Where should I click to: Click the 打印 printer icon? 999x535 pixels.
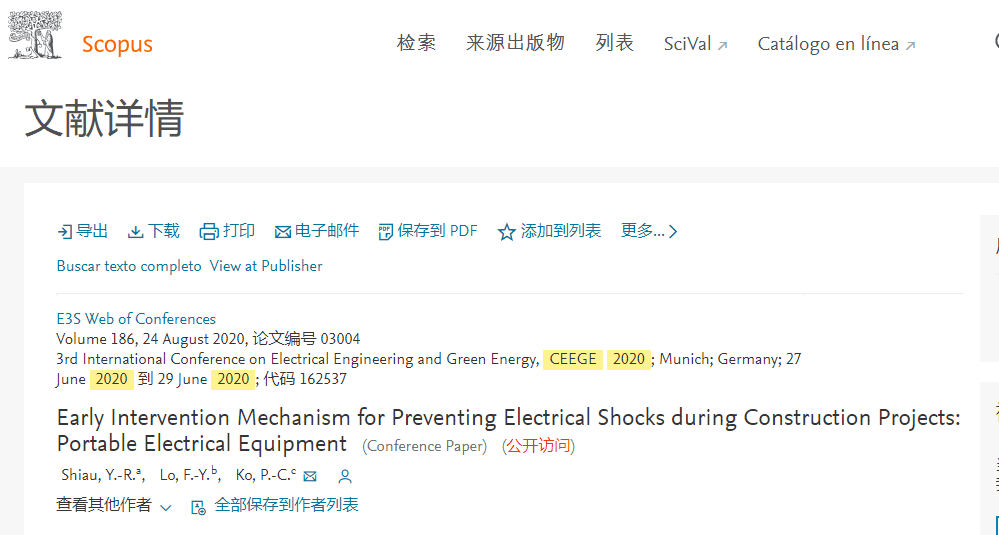(209, 232)
